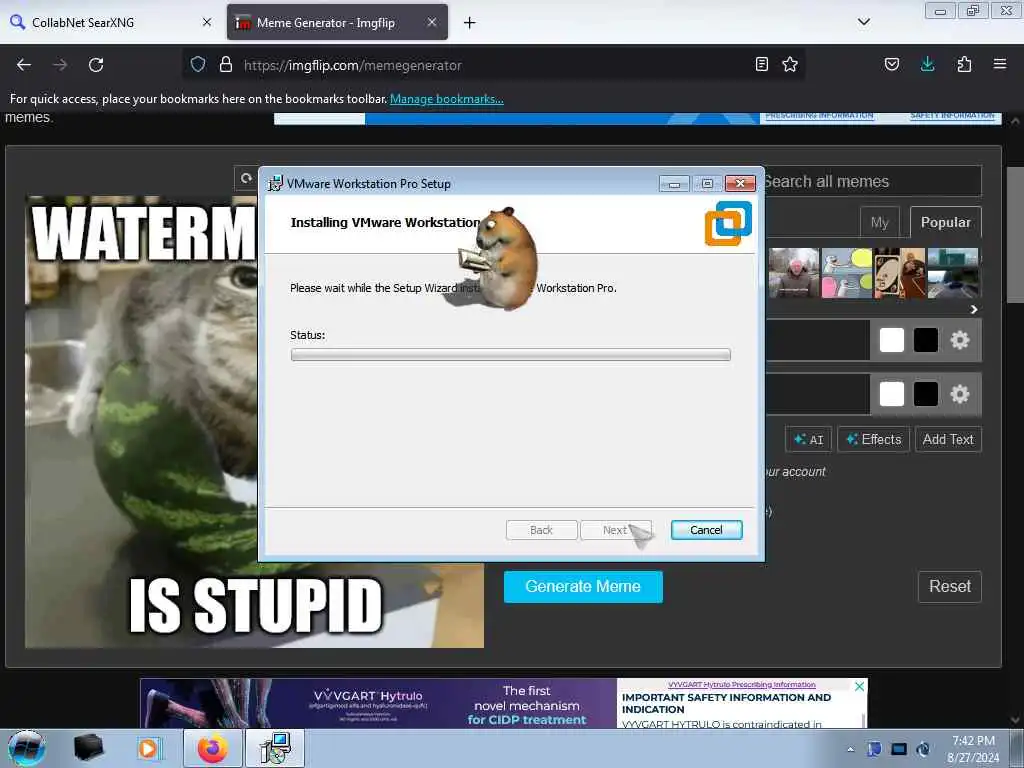This screenshot has width=1024, height=768.
Task: Click the disabled Next button in VMware setup
Action: pyautogui.click(x=615, y=530)
